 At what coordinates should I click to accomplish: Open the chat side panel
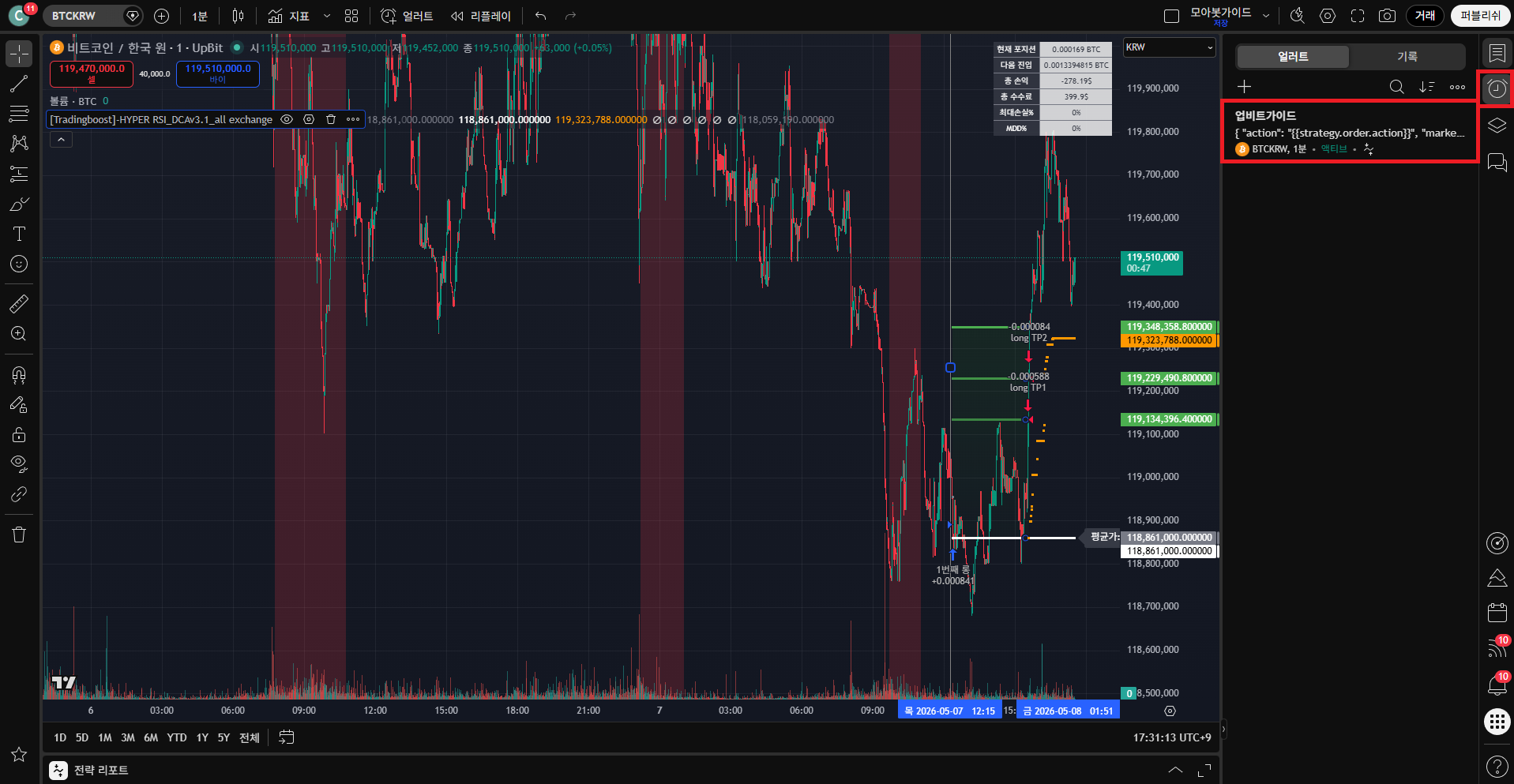1497,162
